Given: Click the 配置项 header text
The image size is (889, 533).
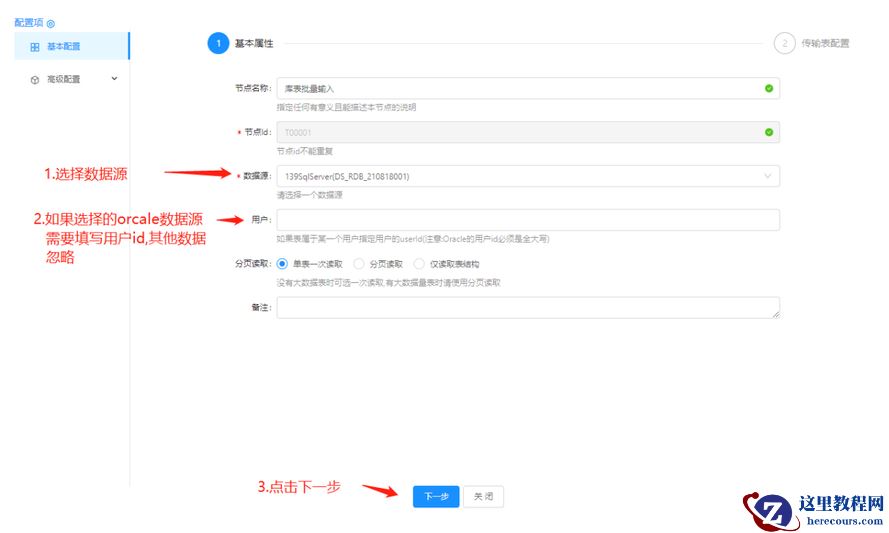Looking at the screenshot, I should [x=29, y=23].
